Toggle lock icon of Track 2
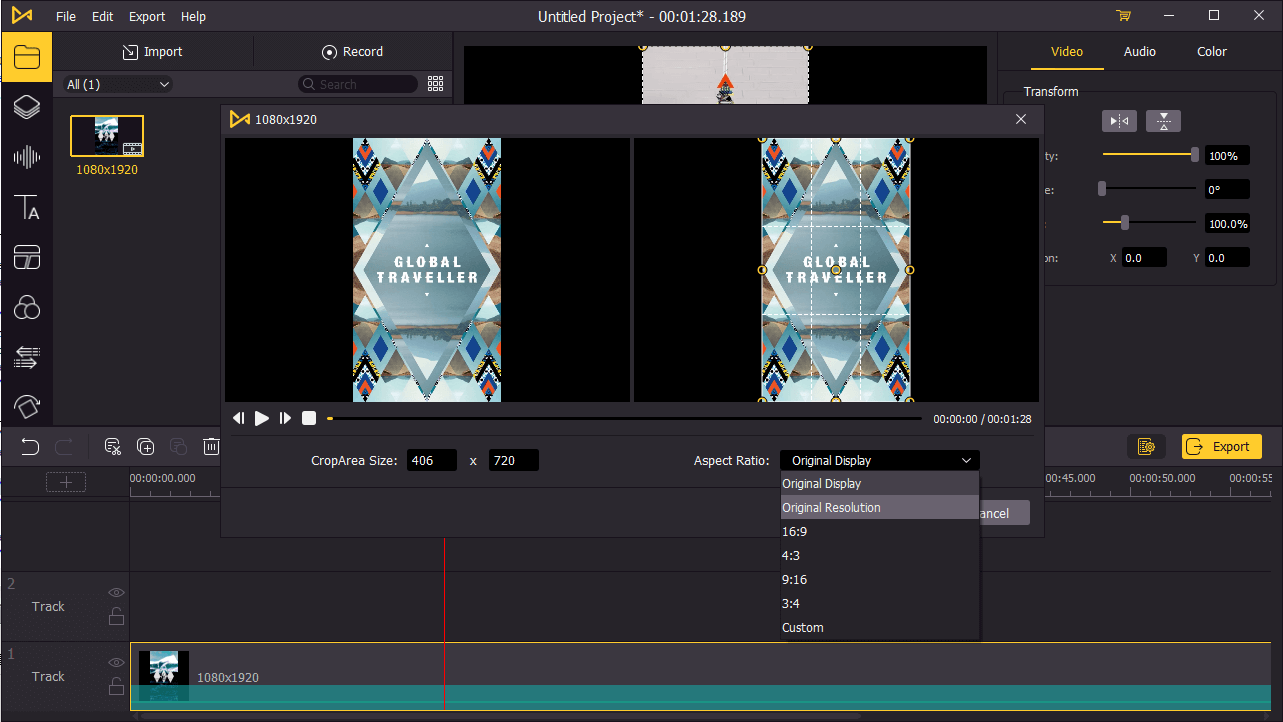1283x722 pixels. click(117, 616)
